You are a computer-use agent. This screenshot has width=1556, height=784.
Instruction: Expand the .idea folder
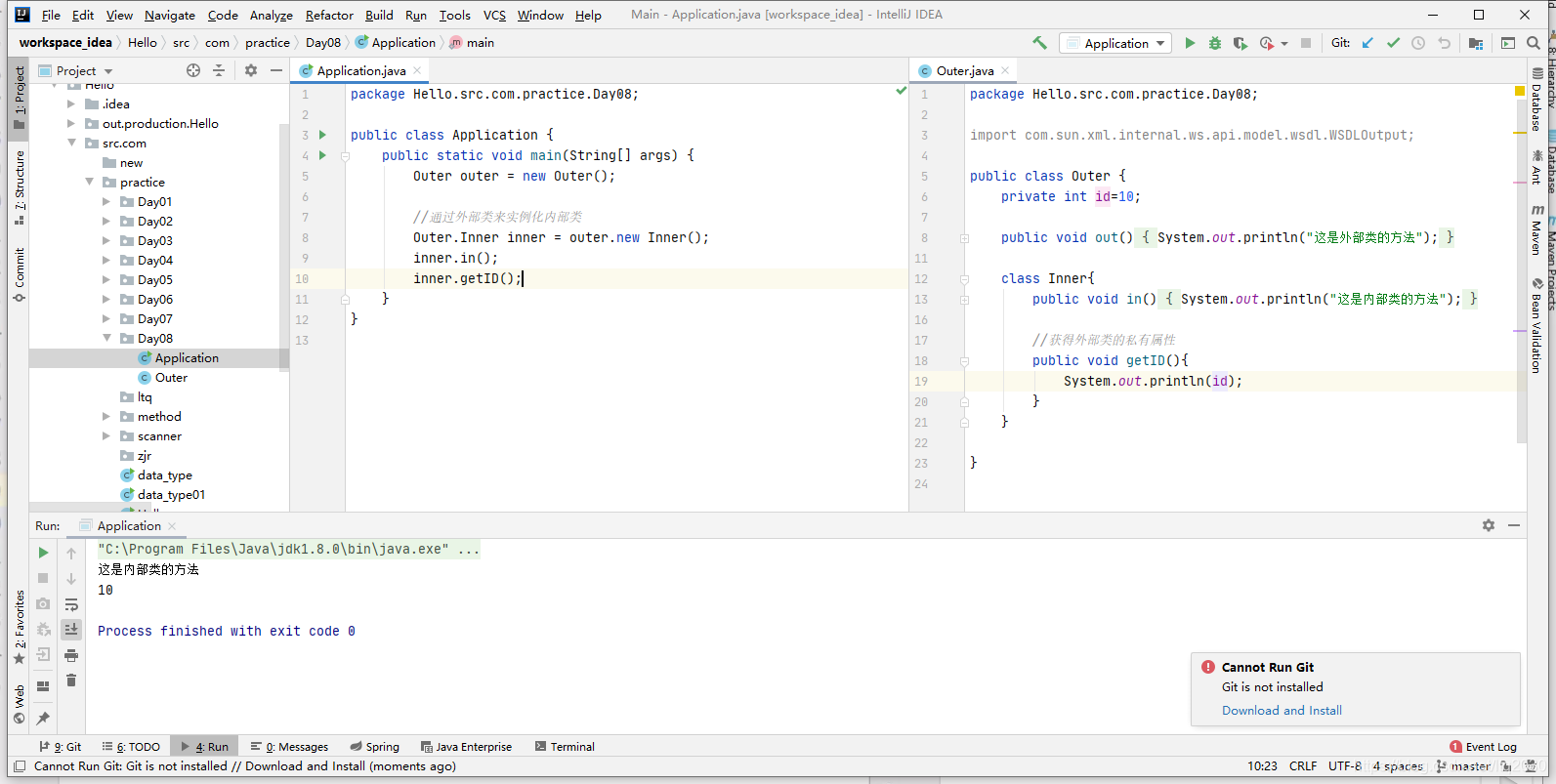(x=71, y=103)
